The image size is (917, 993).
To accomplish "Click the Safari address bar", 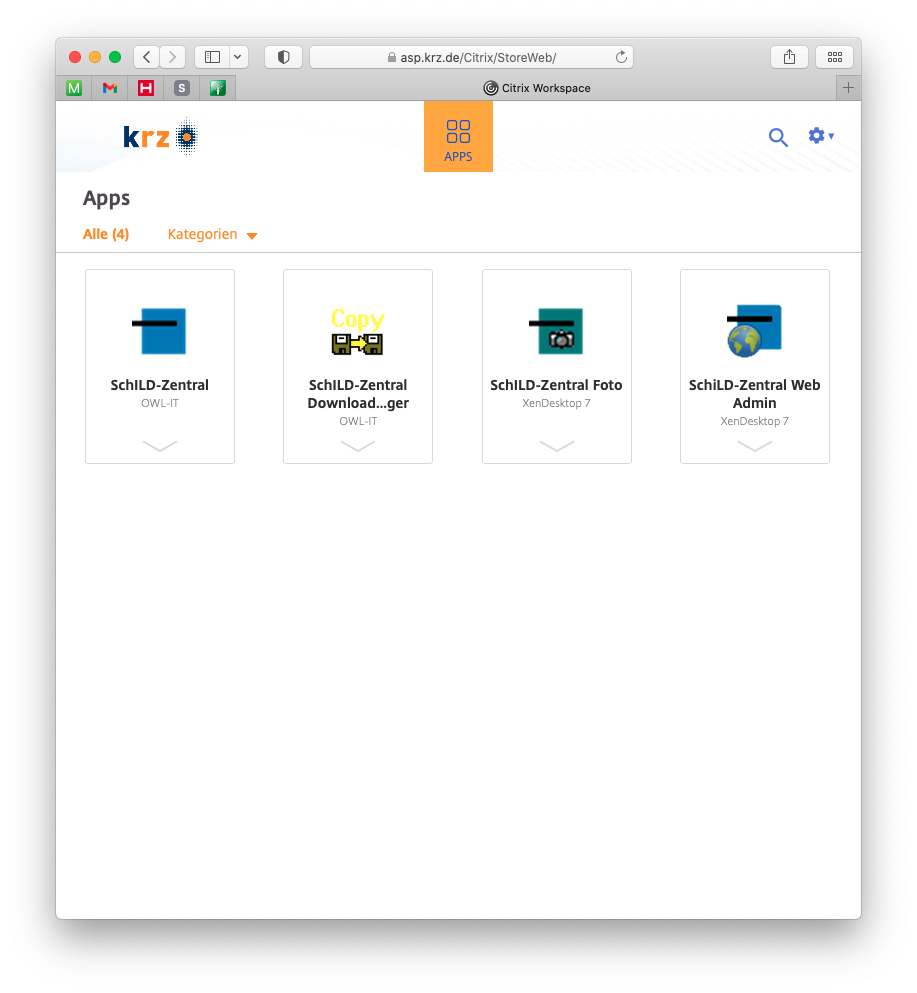I will coord(470,57).
